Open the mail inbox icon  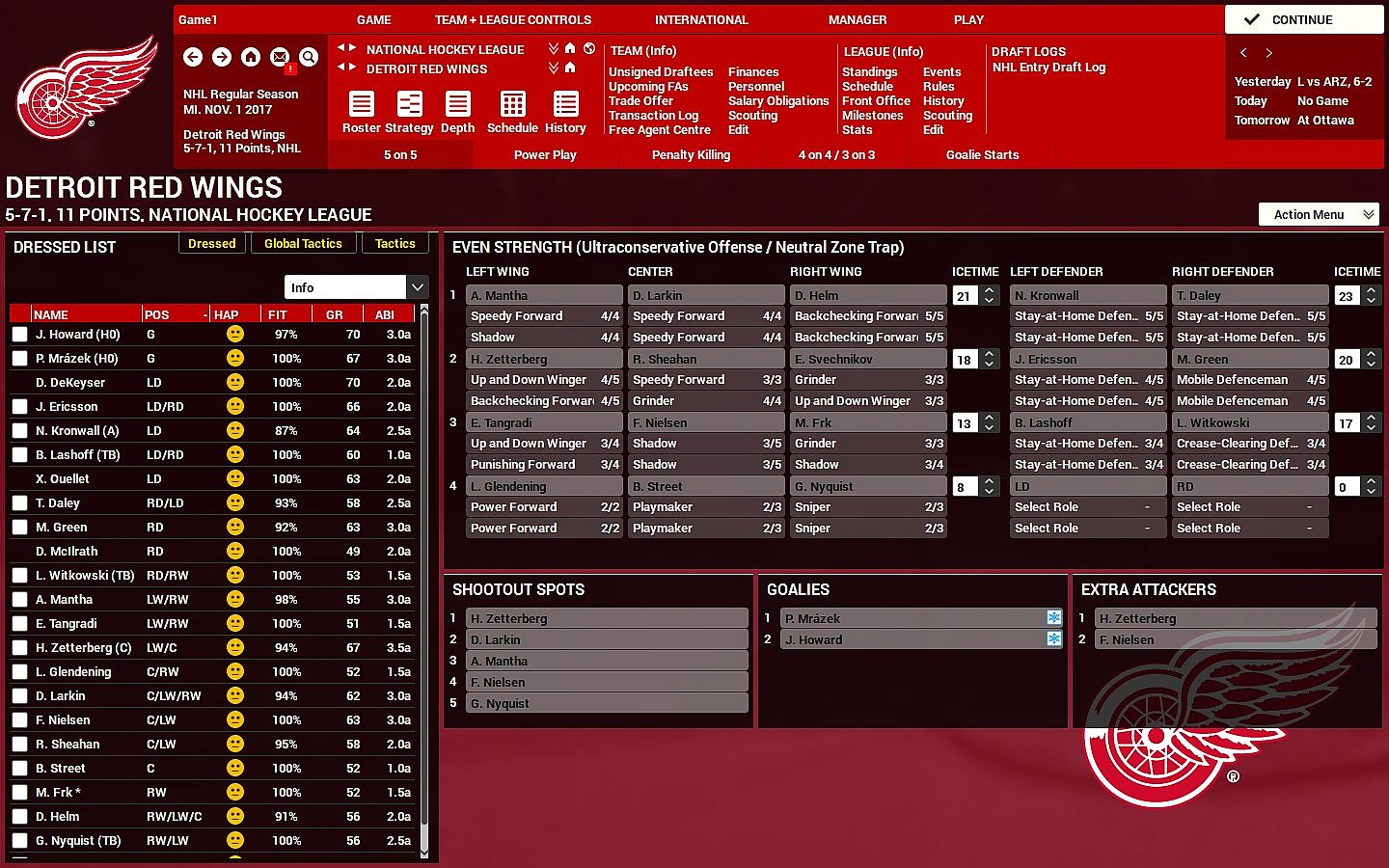pyautogui.click(x=280, y=58)
